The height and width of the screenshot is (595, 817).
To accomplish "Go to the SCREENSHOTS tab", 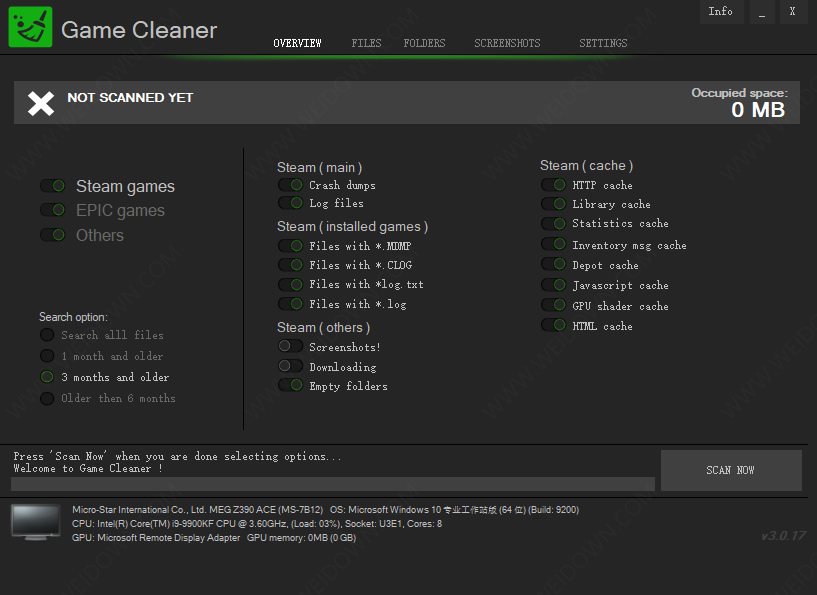I will tap(507, 43).
